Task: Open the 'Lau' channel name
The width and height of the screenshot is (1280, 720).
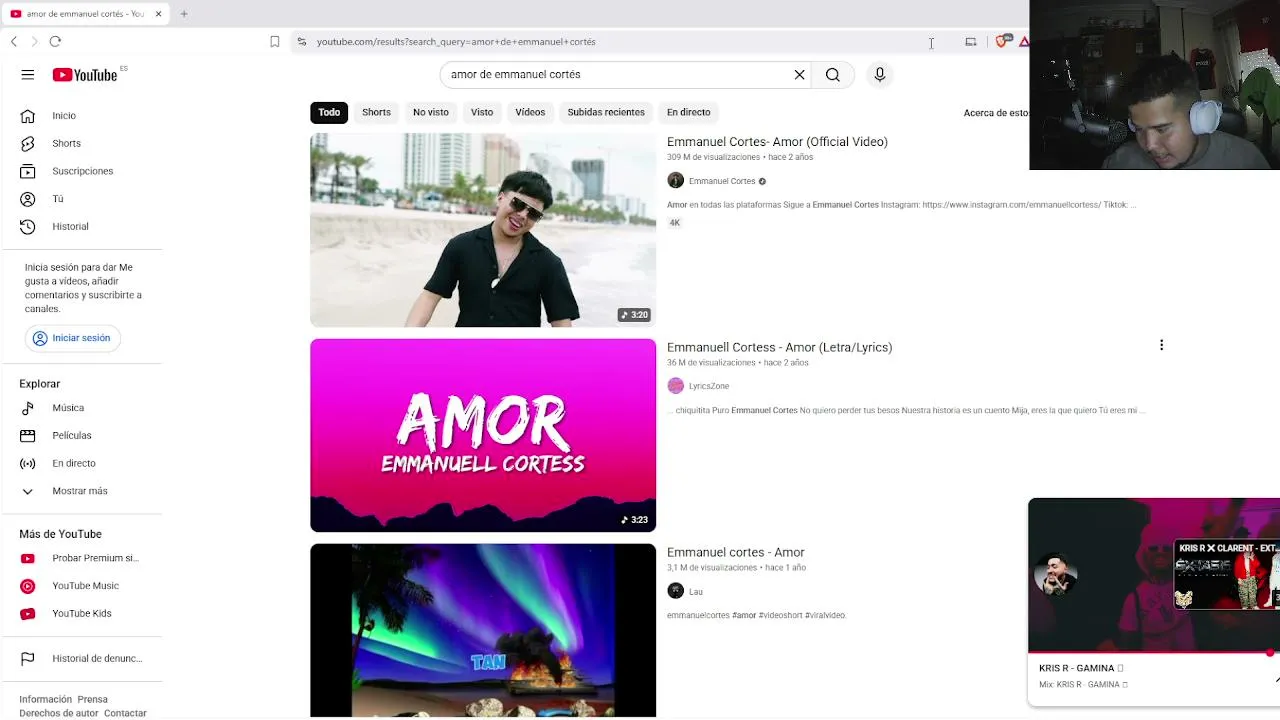Action: point(696,592)
